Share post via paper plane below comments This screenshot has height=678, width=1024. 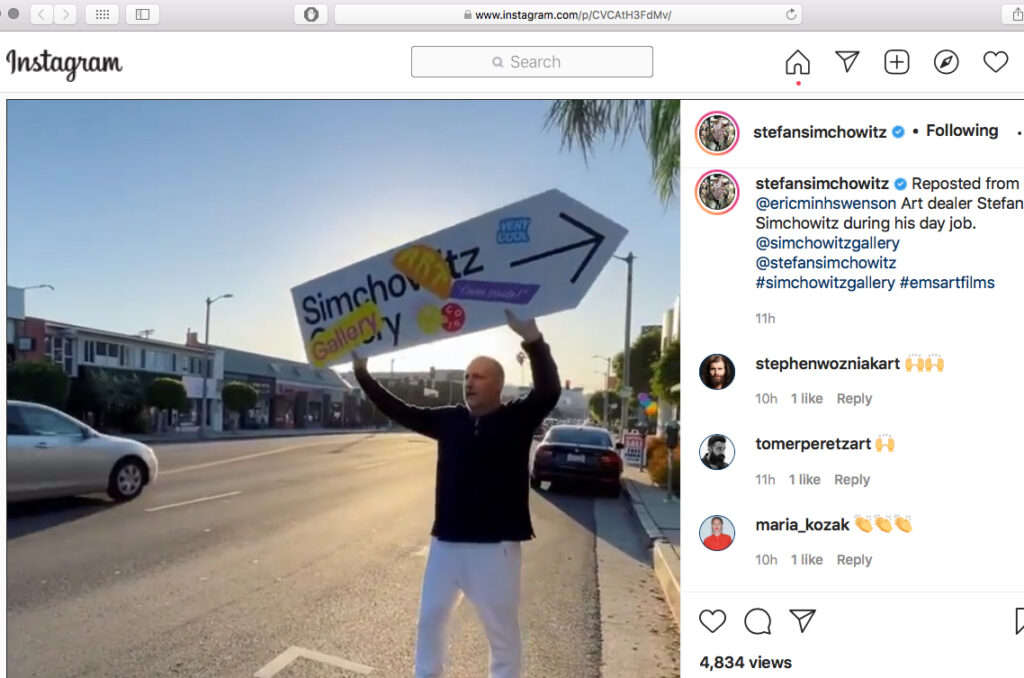click(803, 620)
